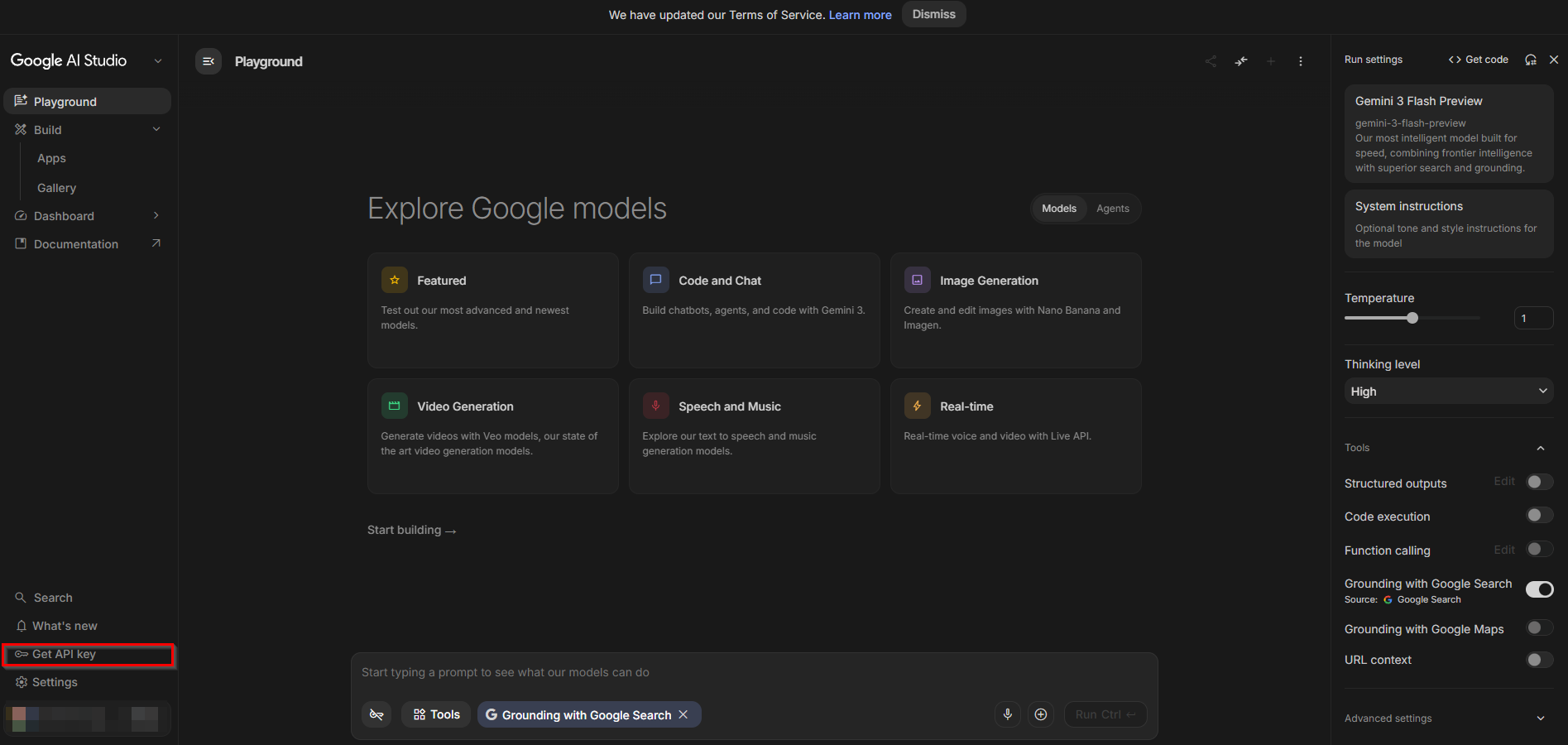Screen dimensions: 1568x745
Task: Click the Get code button
Action: [x=1478, y=60]
